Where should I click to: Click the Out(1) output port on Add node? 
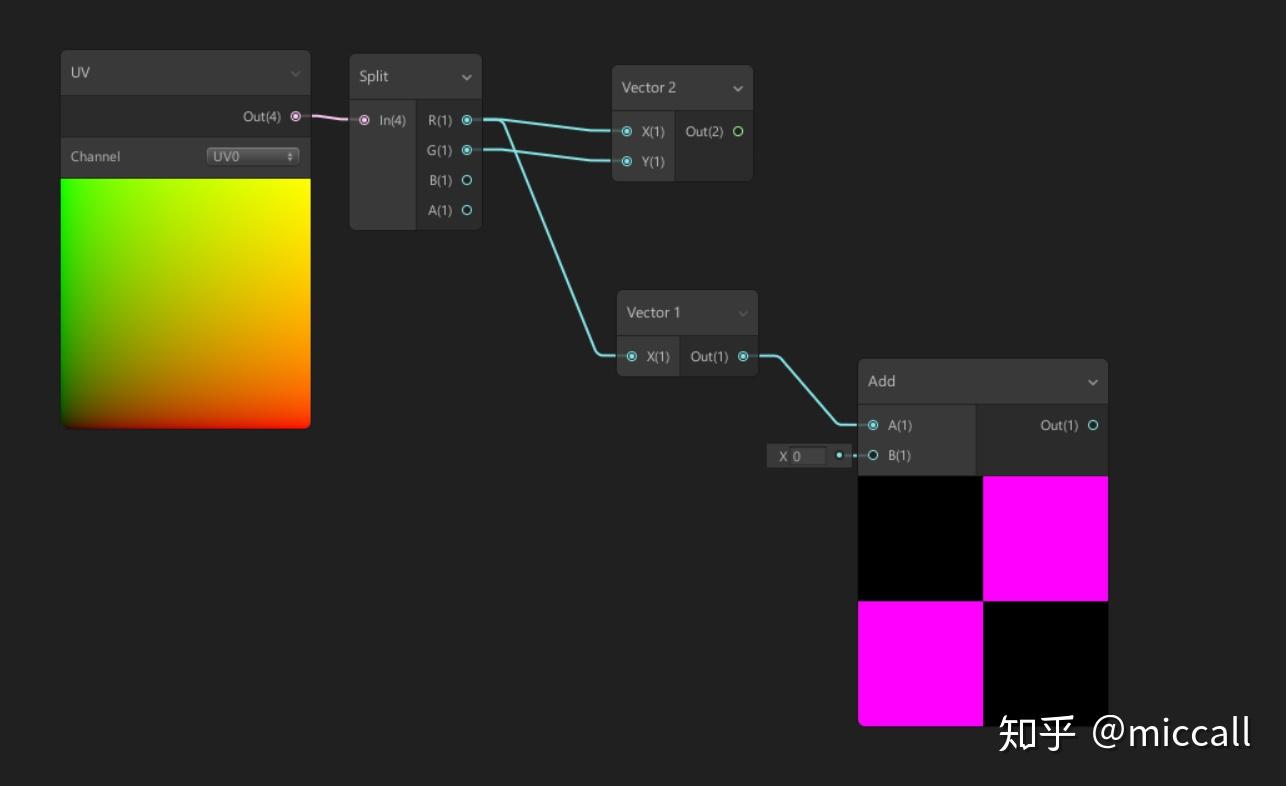[1092, 424]
